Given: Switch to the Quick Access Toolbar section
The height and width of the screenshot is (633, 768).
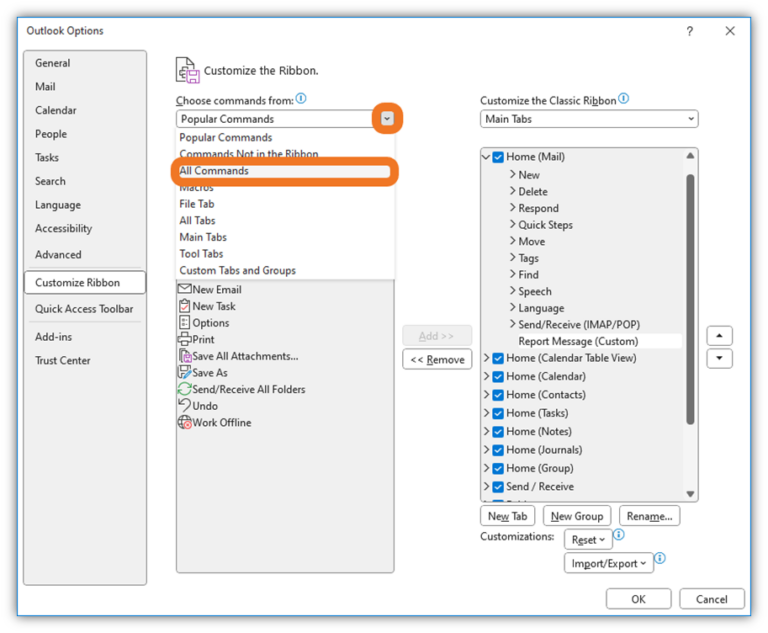Looking at the screenshot, I should point(84,309).
